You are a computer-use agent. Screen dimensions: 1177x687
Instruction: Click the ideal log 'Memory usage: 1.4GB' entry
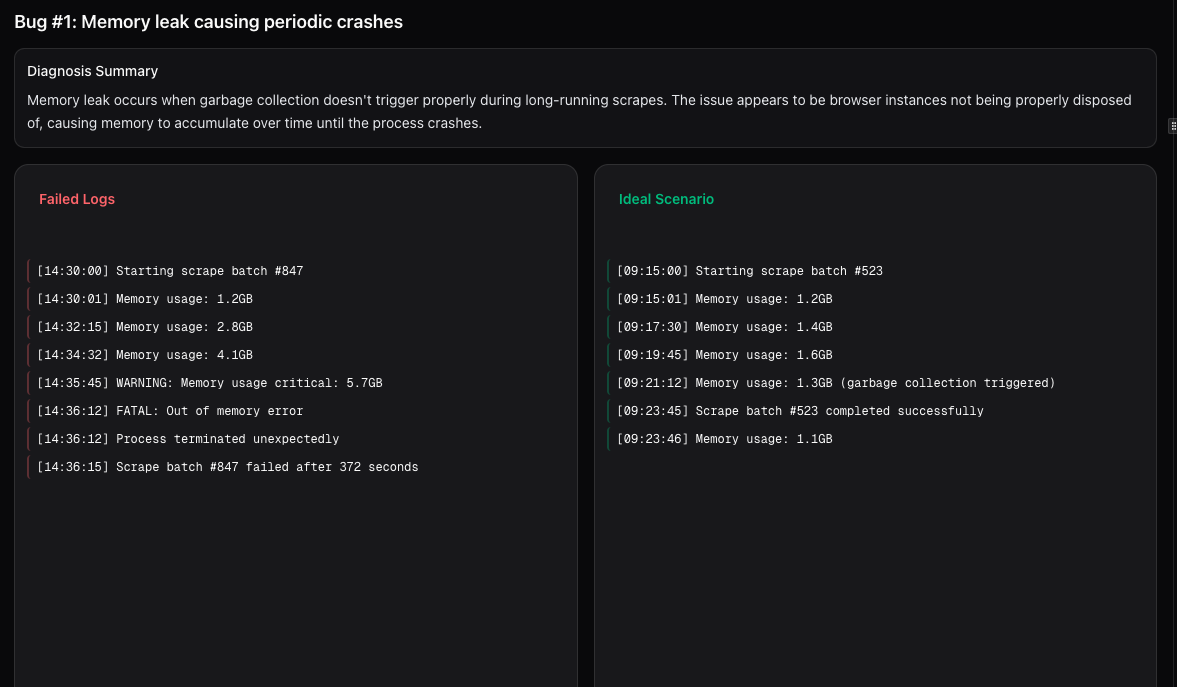coord(725,327)
